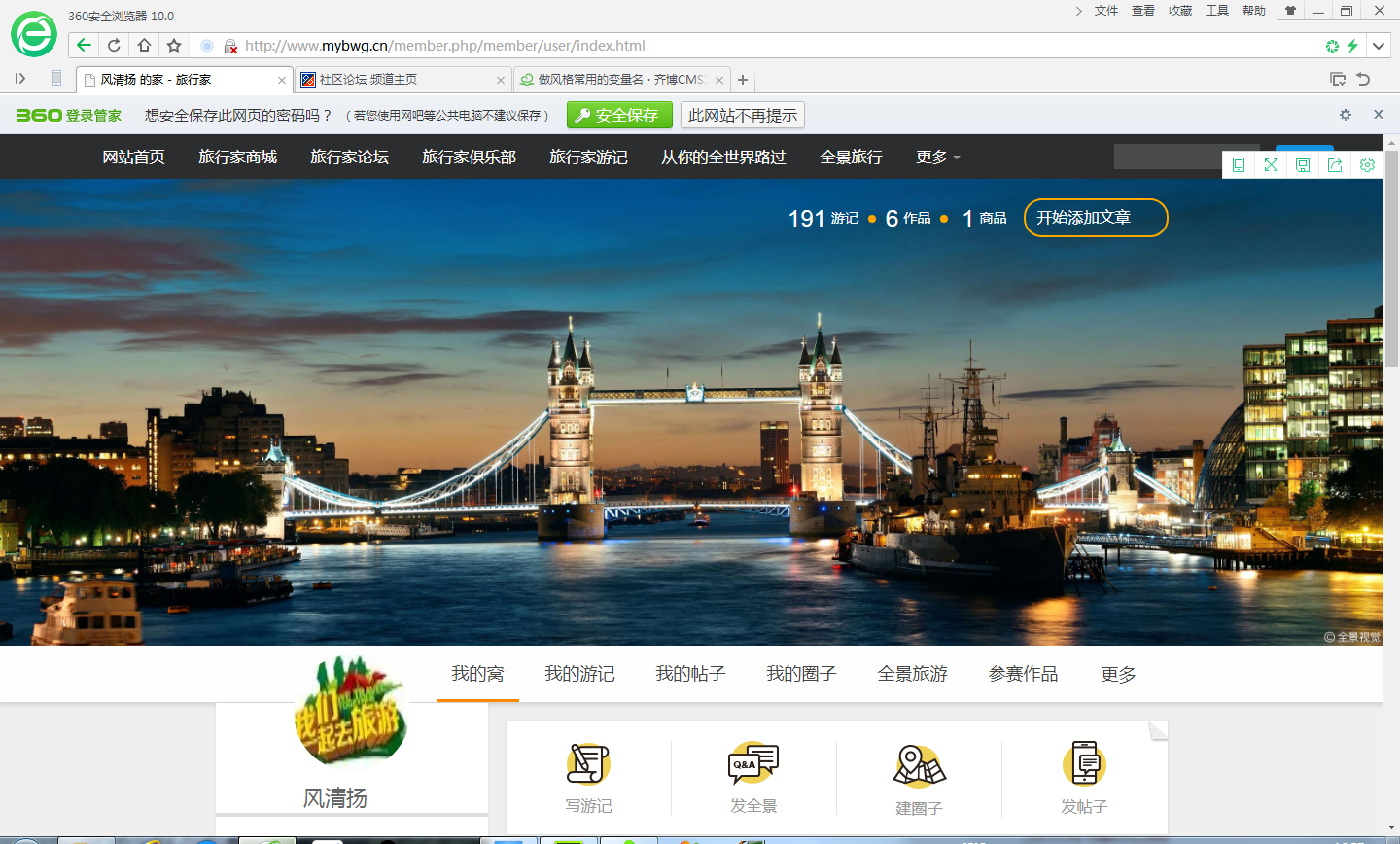Click the 开始添加文章 button
Viewport: 1400px width, 844px height.
pos(1096,218)
